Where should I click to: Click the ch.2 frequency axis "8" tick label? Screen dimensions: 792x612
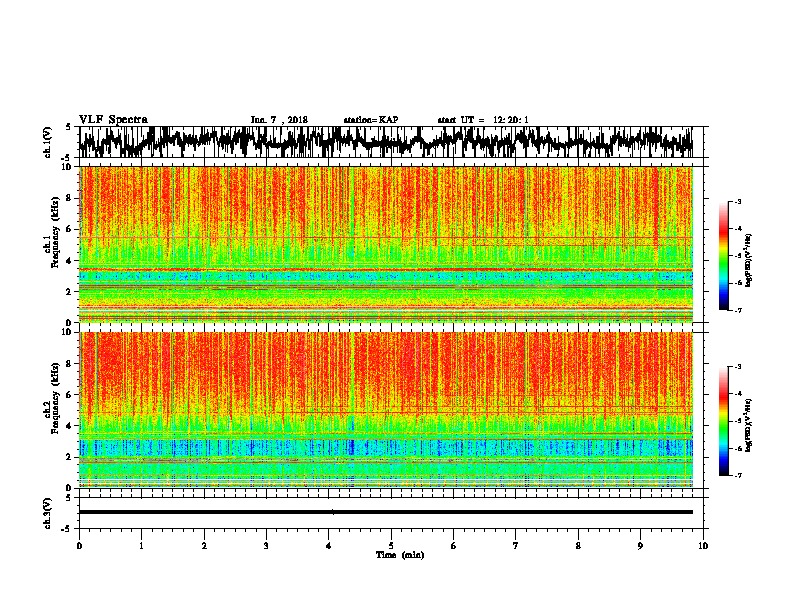(x=70, y=364)
